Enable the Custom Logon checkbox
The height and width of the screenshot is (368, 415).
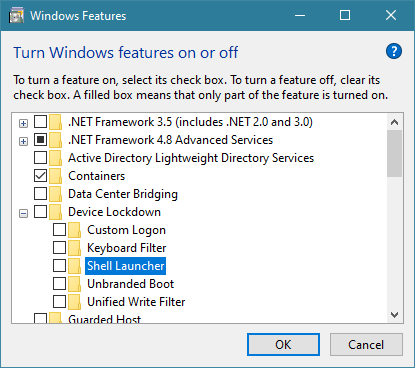[59, 230]
